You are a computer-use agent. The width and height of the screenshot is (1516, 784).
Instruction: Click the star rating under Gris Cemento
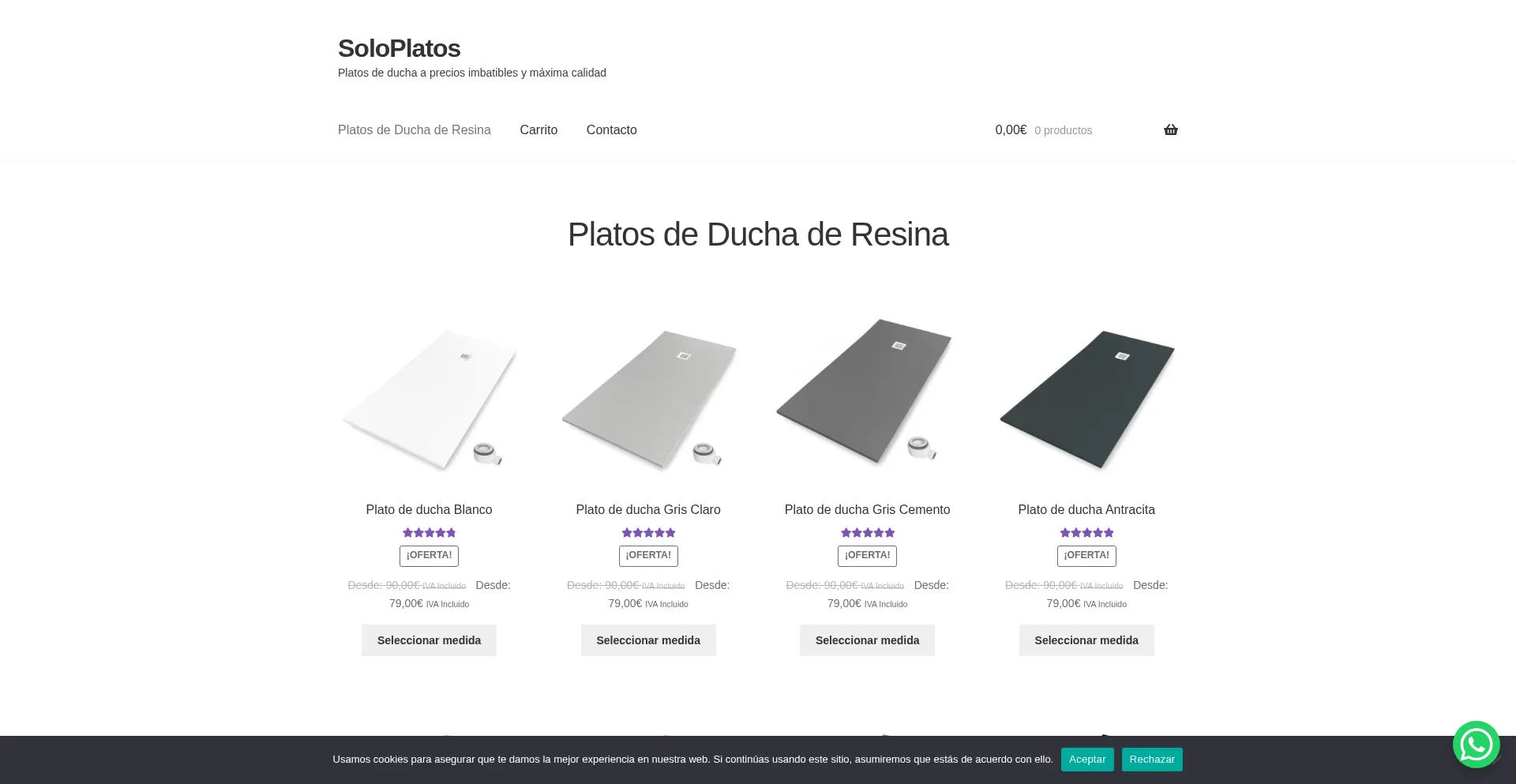867,533
